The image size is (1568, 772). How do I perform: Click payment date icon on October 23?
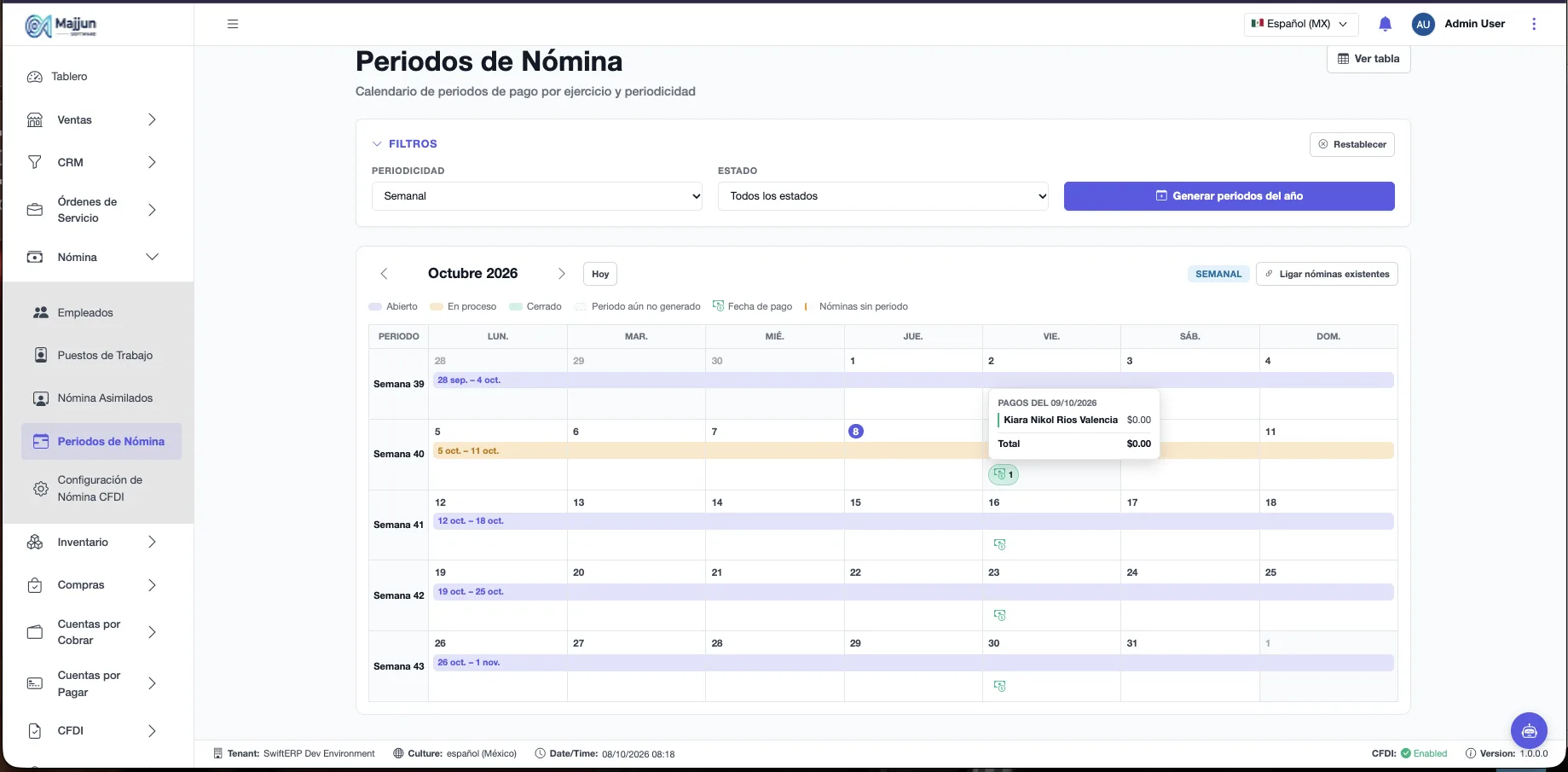[x=1000, y=615]
